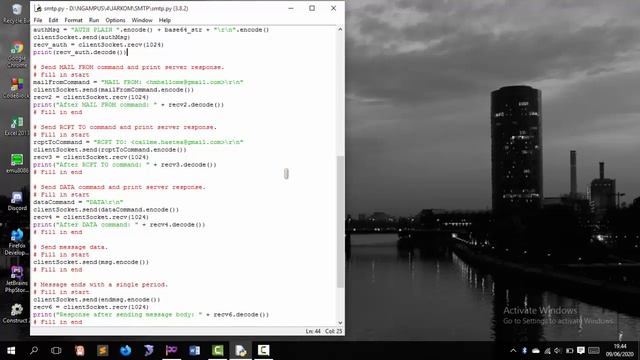This screenshot has width=640, height=360.
Task: Click 'clientSocket.send(msg.encode())' line
Action: [x=91, y=262]
